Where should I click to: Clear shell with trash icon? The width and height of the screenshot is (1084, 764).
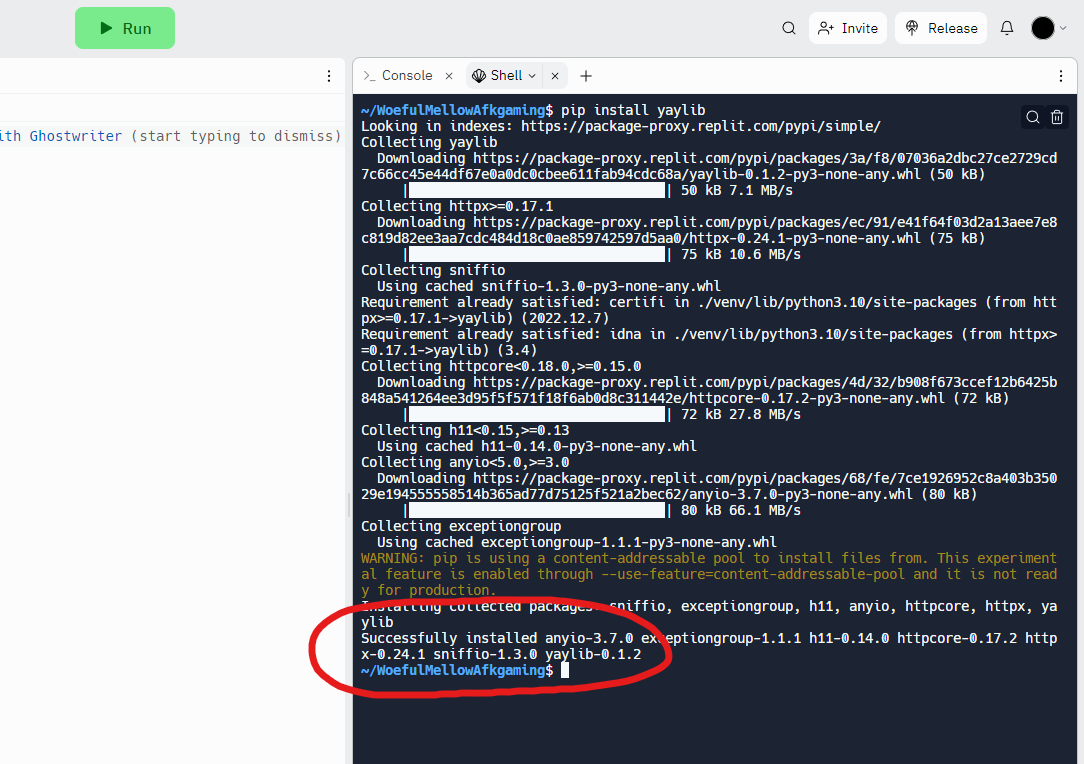(x=1056, y=117)
